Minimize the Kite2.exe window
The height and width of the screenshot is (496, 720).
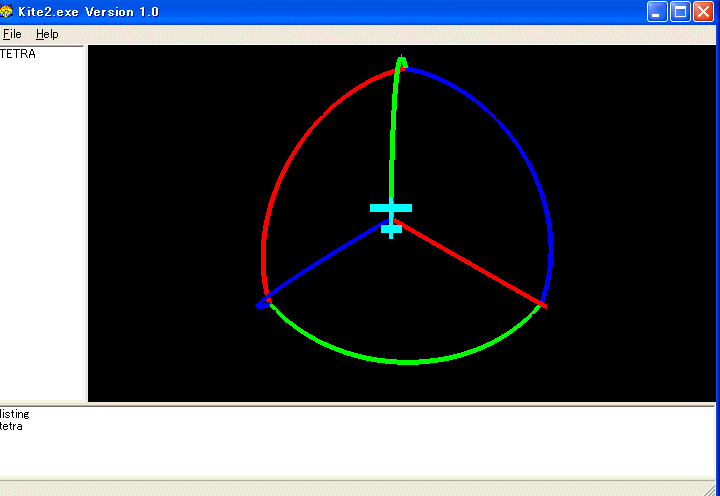657,11
